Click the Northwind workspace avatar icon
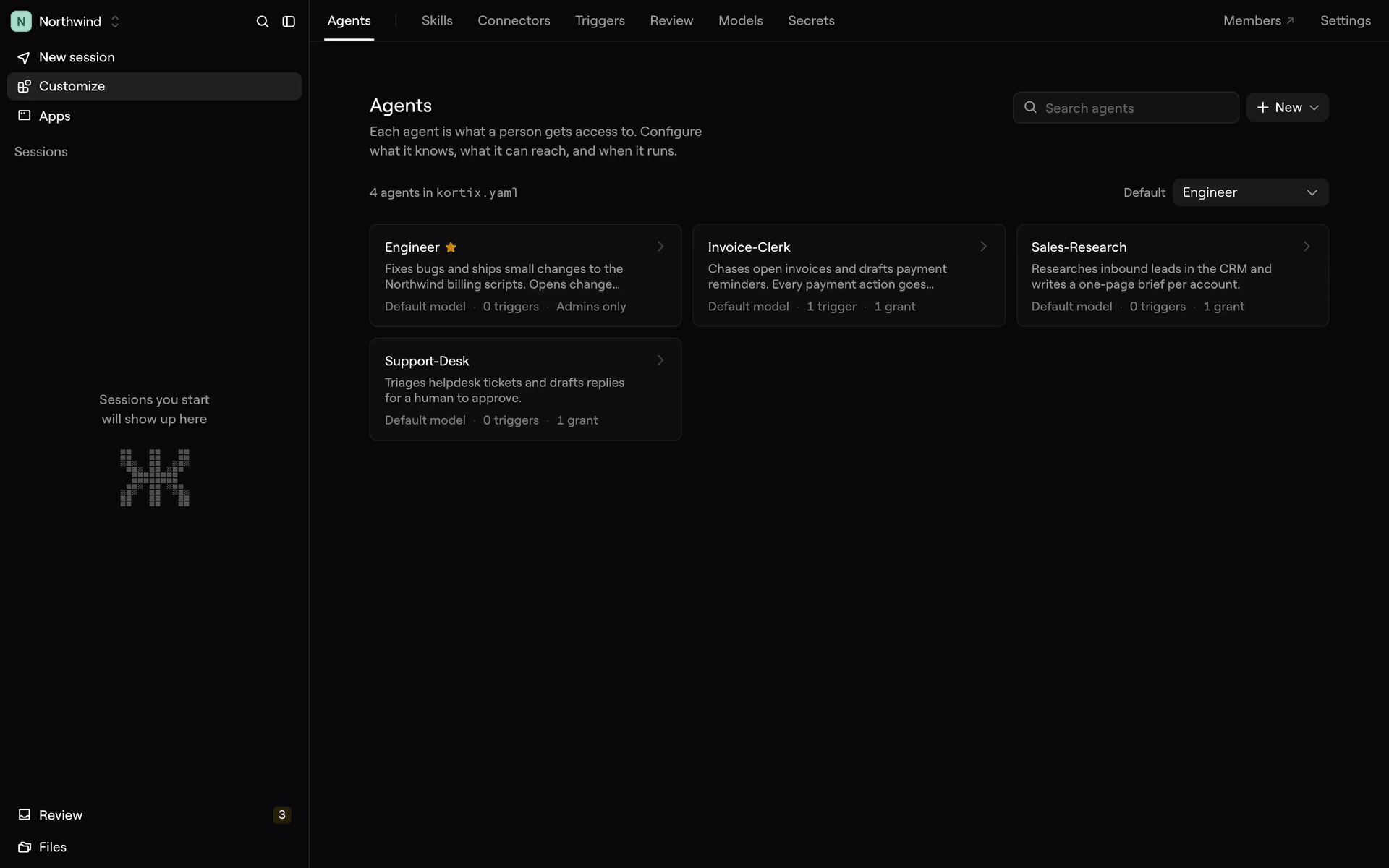The image size is (1389, 868). pos(21,22)
